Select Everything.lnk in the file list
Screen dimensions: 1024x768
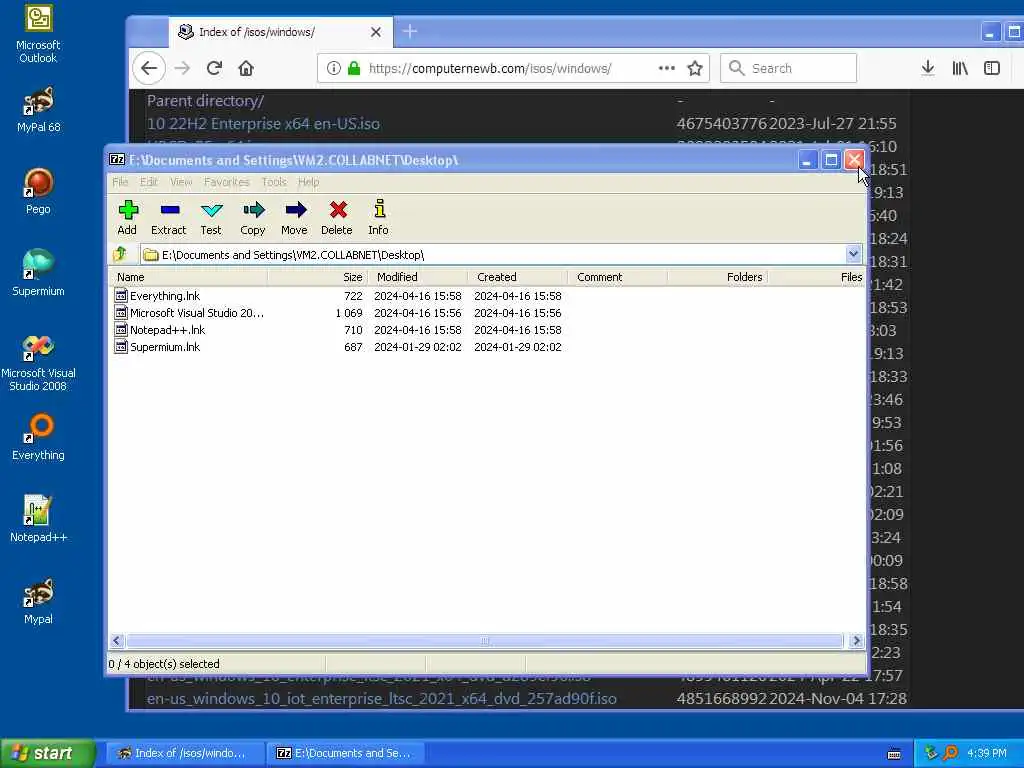pos(165,296)
